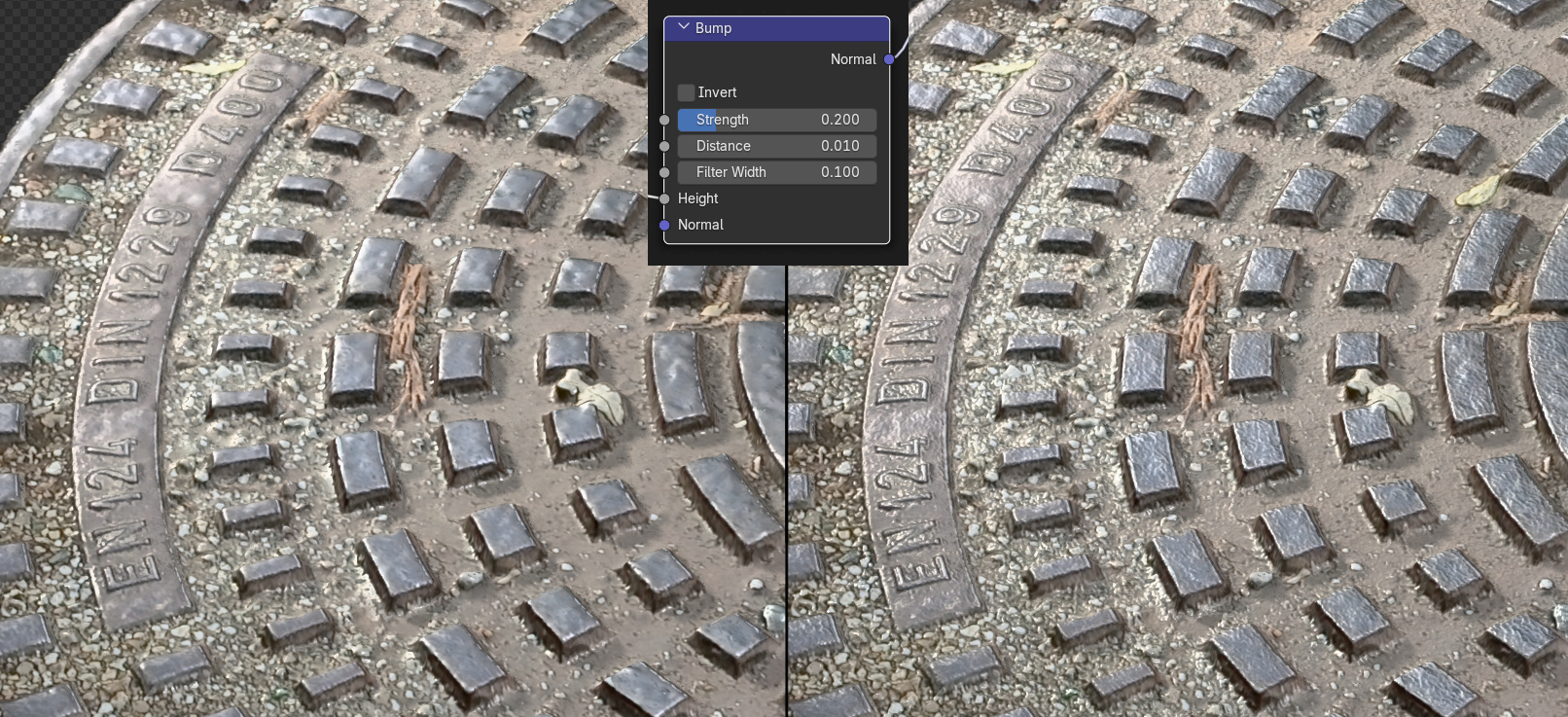This screenshot has height=717, width=1568.
Task: Click the Normal input label at node bottom
Action: (700, 225)
